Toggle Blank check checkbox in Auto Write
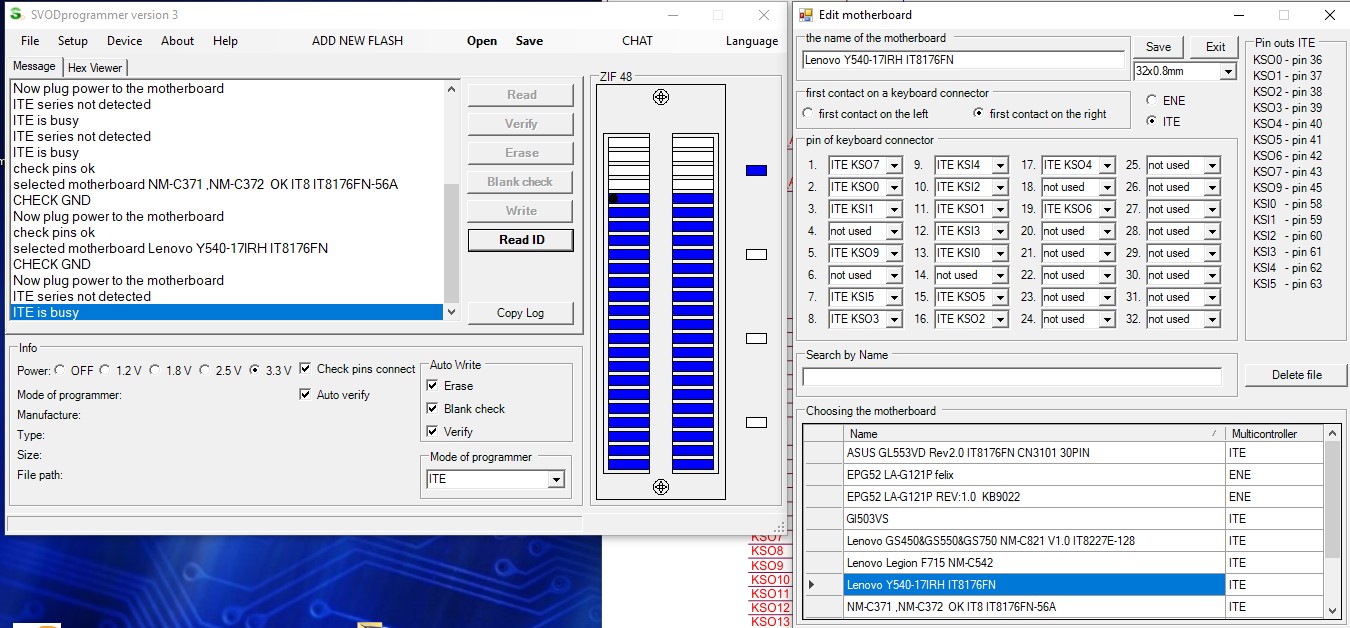 click(x=432, y=409)
